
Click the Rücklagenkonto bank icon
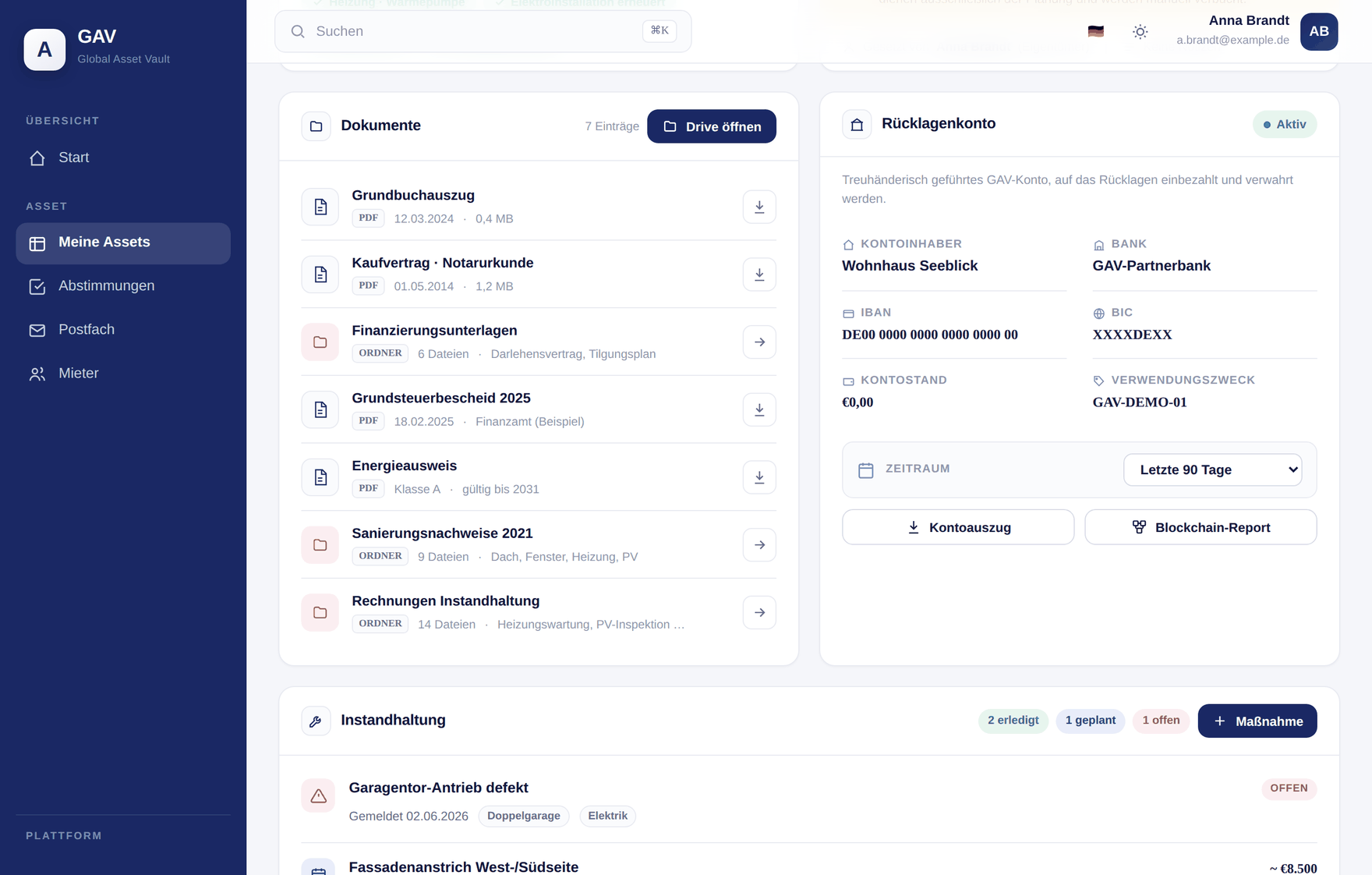857,125
